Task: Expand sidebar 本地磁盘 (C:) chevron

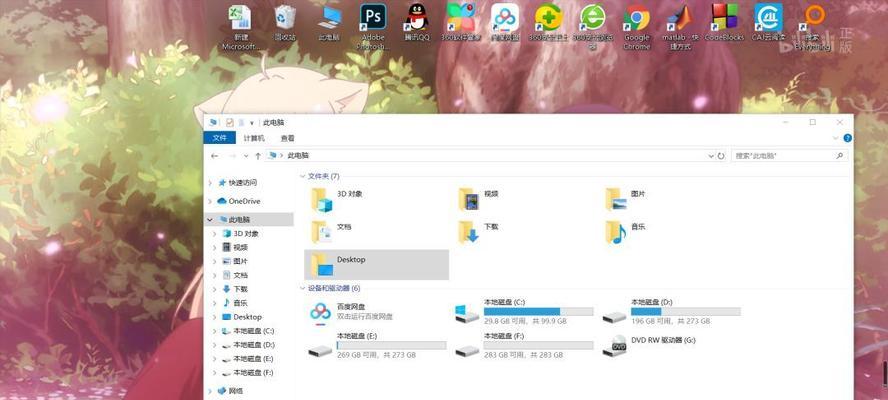Action: point(215,331)
